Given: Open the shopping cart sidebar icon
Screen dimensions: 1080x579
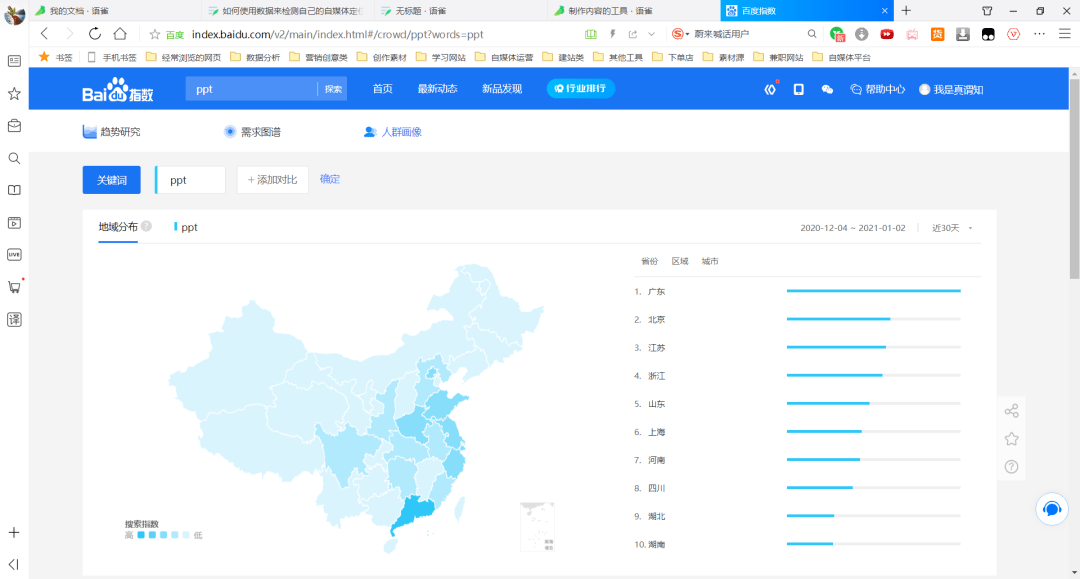Looking at the screenshot, I should [14, 287].
